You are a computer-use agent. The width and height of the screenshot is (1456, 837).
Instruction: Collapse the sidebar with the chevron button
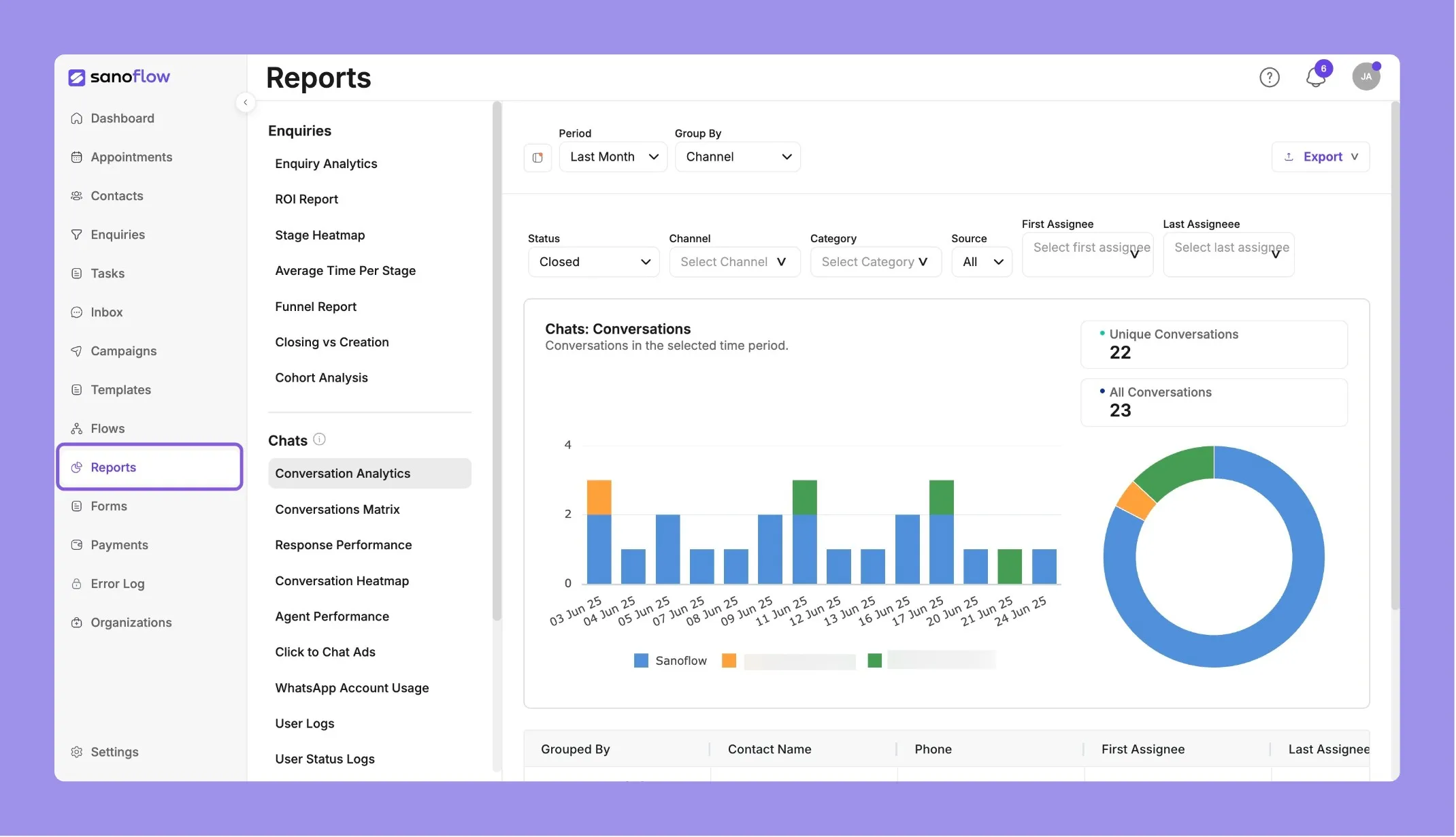[x=246, y=102]
